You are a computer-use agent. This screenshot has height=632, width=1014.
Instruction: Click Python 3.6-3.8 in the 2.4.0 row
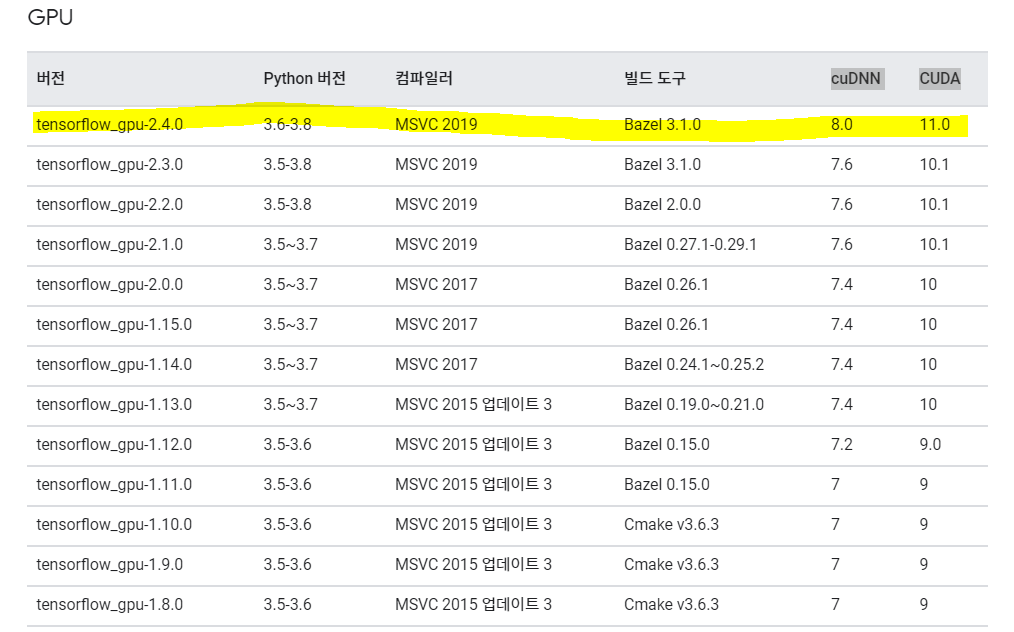coord(287,124)
